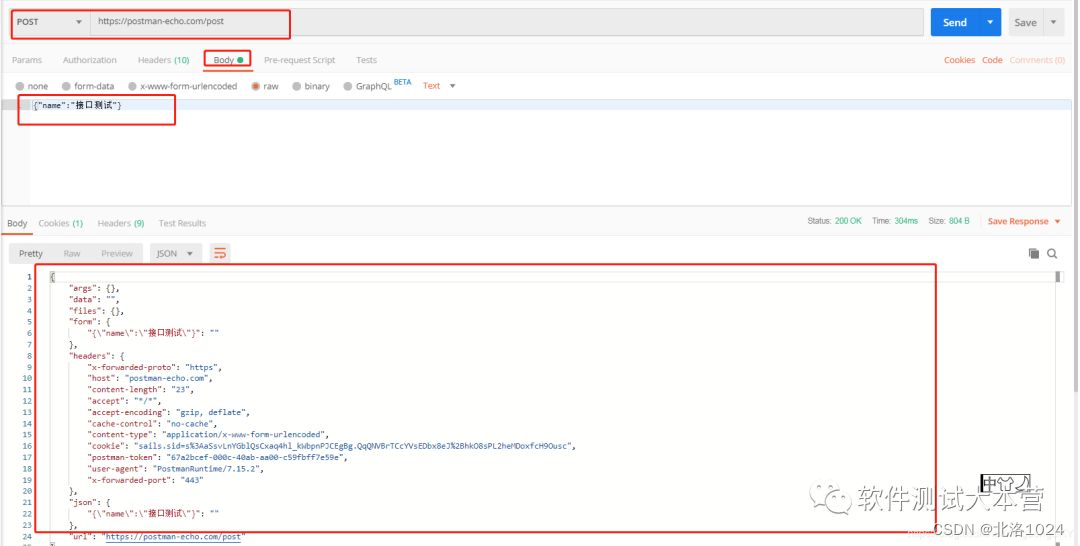The image size is (1080, 546).
Task: Save the request with the Save button
Action: 1026,23
